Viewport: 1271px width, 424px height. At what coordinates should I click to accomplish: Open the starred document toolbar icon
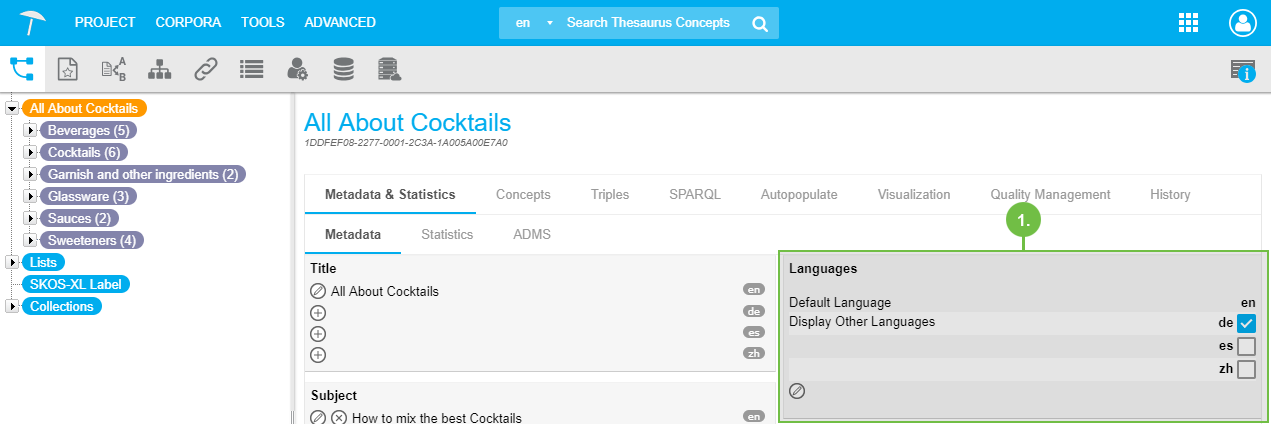pos(67,69)
